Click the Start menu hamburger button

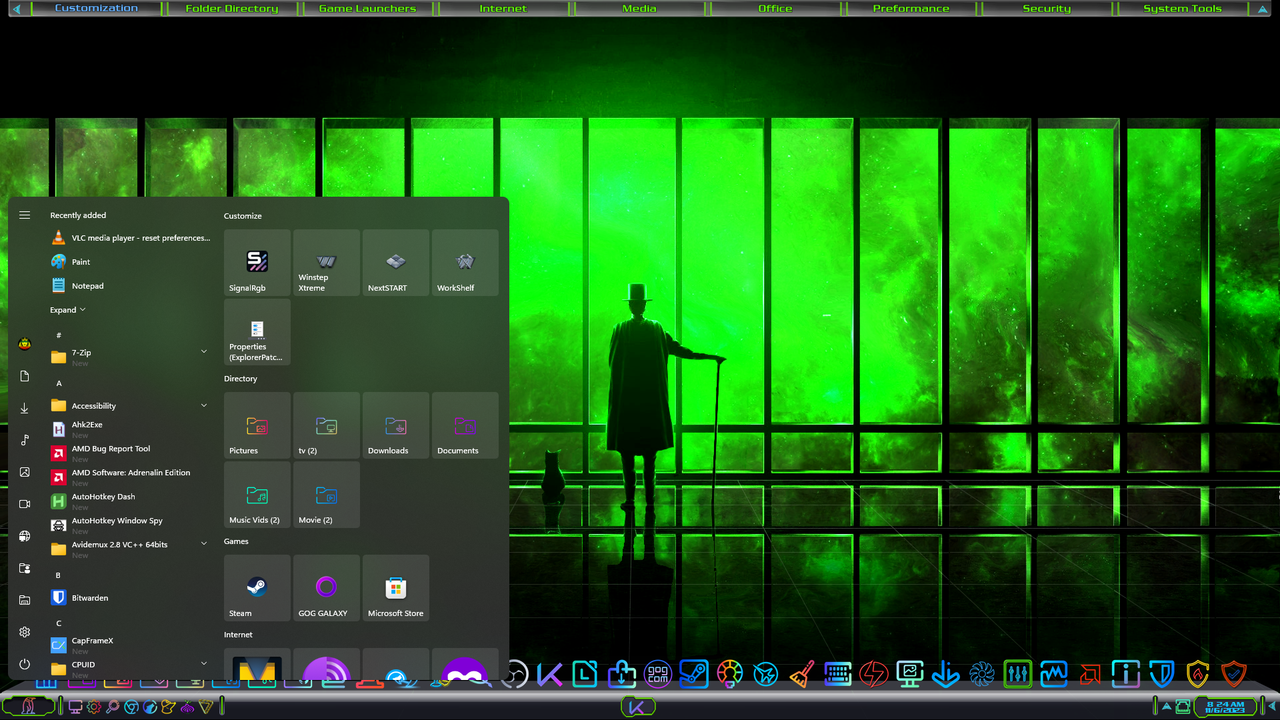tap(25, 215)
